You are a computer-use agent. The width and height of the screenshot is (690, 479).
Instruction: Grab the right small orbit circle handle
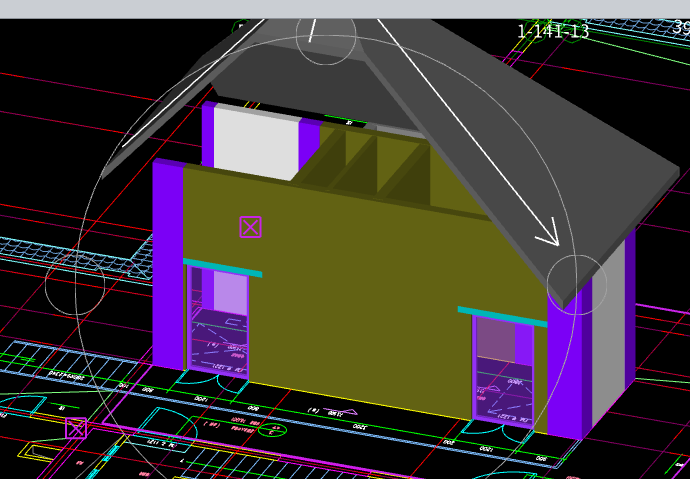(x=577, y=285)
